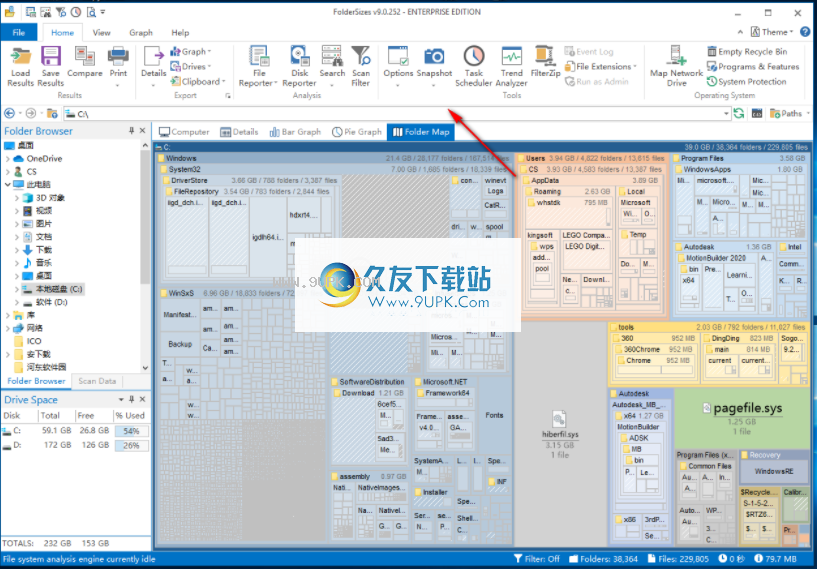Open the Drives export dropdown
Viewport: 817px width, 570px height.
tap(190, 67)
